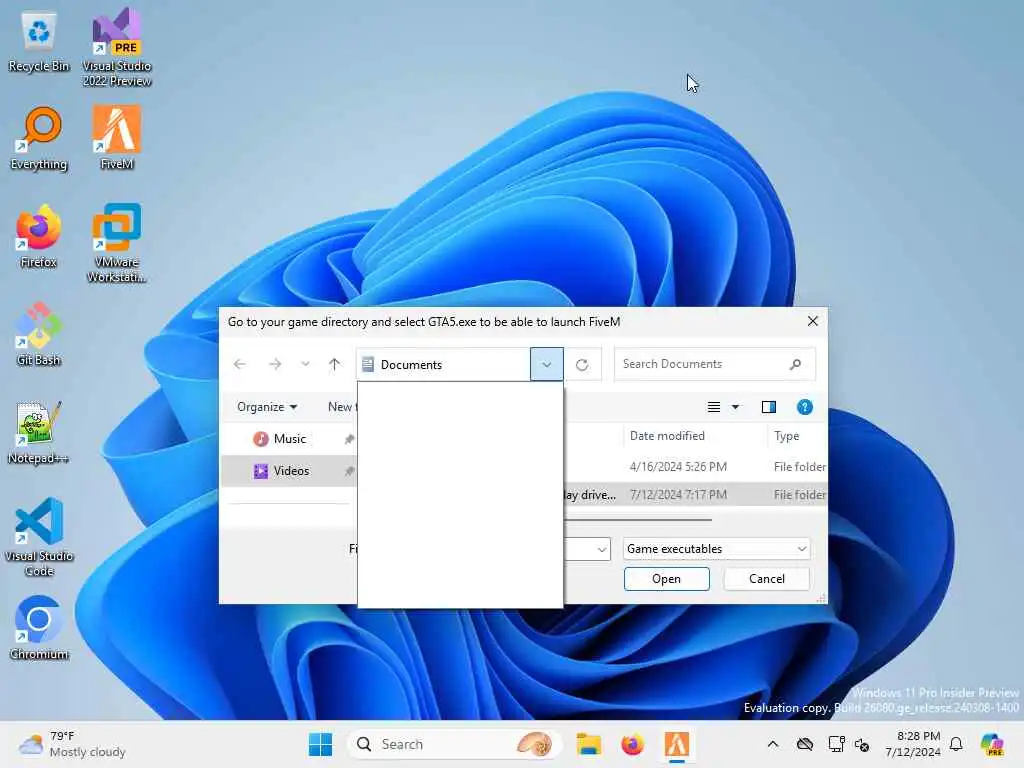Show hidden tray icons
This screenshot has height=768, width=1024.
pyautogui.click(x=773, y=744)
